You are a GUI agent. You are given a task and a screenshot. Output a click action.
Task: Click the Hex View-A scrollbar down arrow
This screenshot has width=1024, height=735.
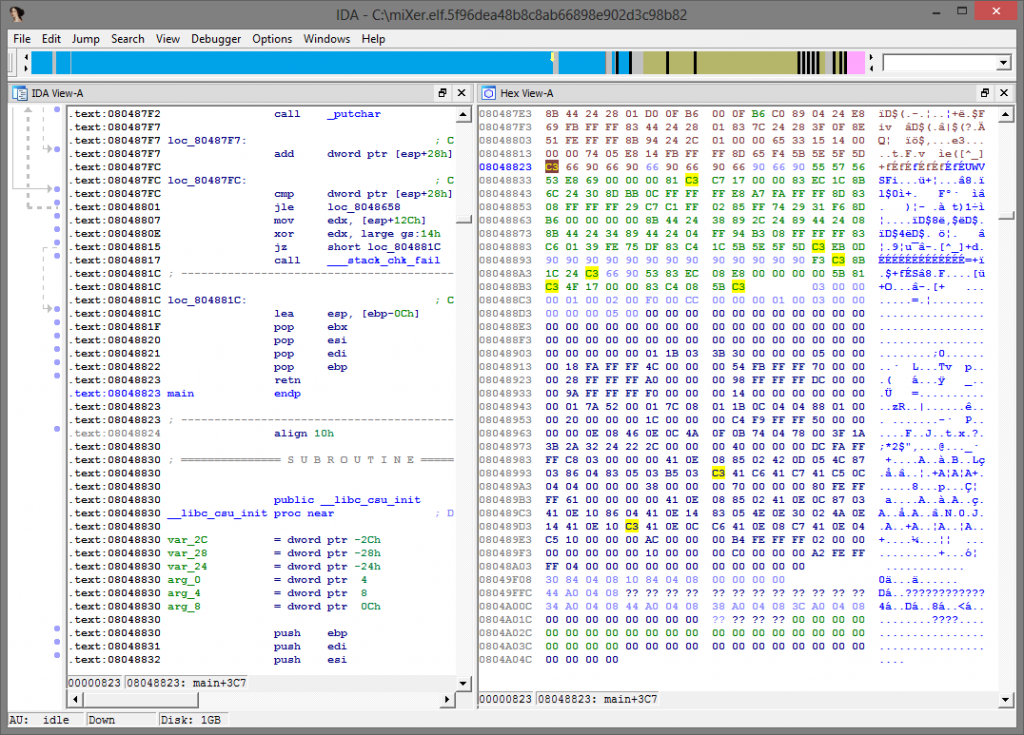coord(1006,700)
